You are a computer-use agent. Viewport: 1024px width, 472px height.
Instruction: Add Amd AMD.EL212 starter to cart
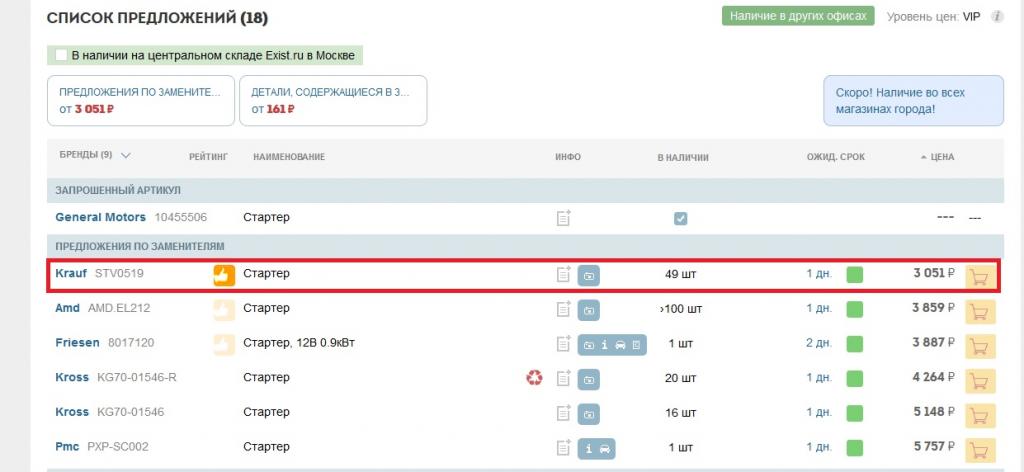pyautogui.click(x=980, y=312)
